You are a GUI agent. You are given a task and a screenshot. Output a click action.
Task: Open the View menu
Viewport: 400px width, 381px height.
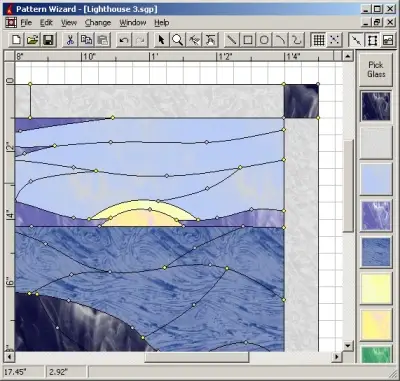click(x=69, y=23)
